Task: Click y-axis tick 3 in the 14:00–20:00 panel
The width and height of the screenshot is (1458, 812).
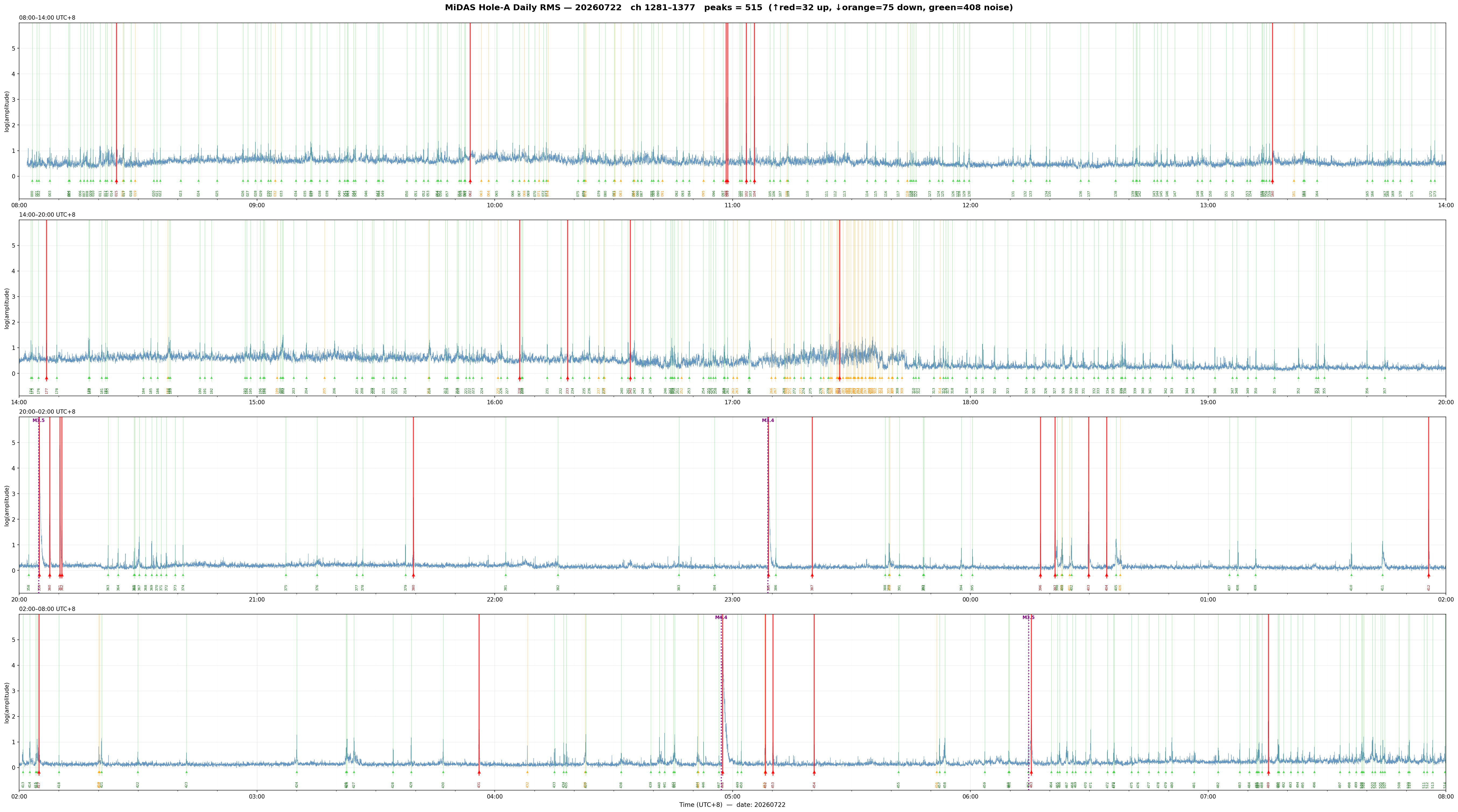Action: [x=13, y=297]
